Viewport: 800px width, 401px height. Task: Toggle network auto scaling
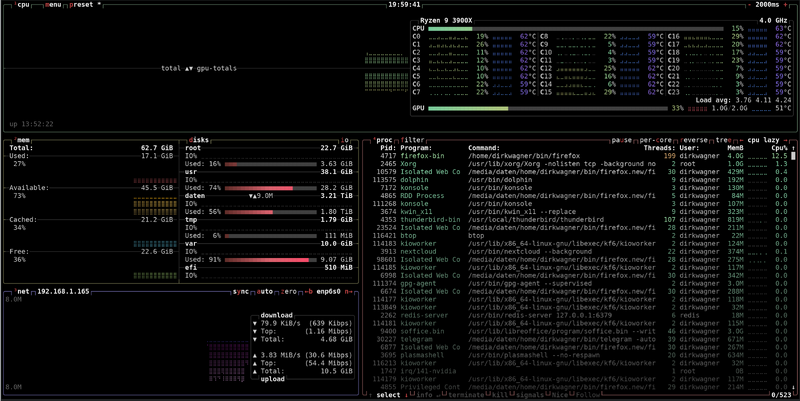264,291
